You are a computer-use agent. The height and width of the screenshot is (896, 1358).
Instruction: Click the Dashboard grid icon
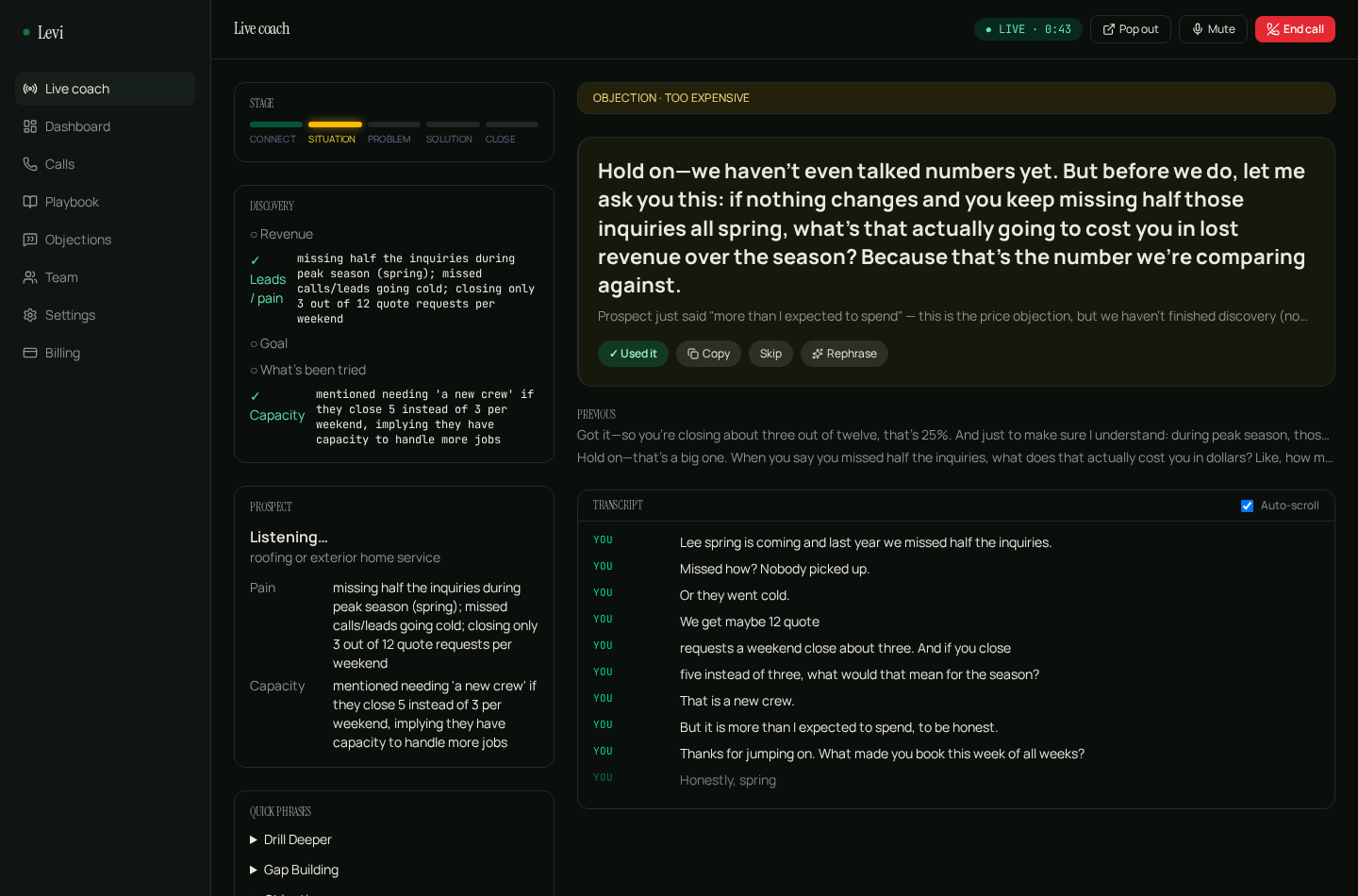(30, 126)
